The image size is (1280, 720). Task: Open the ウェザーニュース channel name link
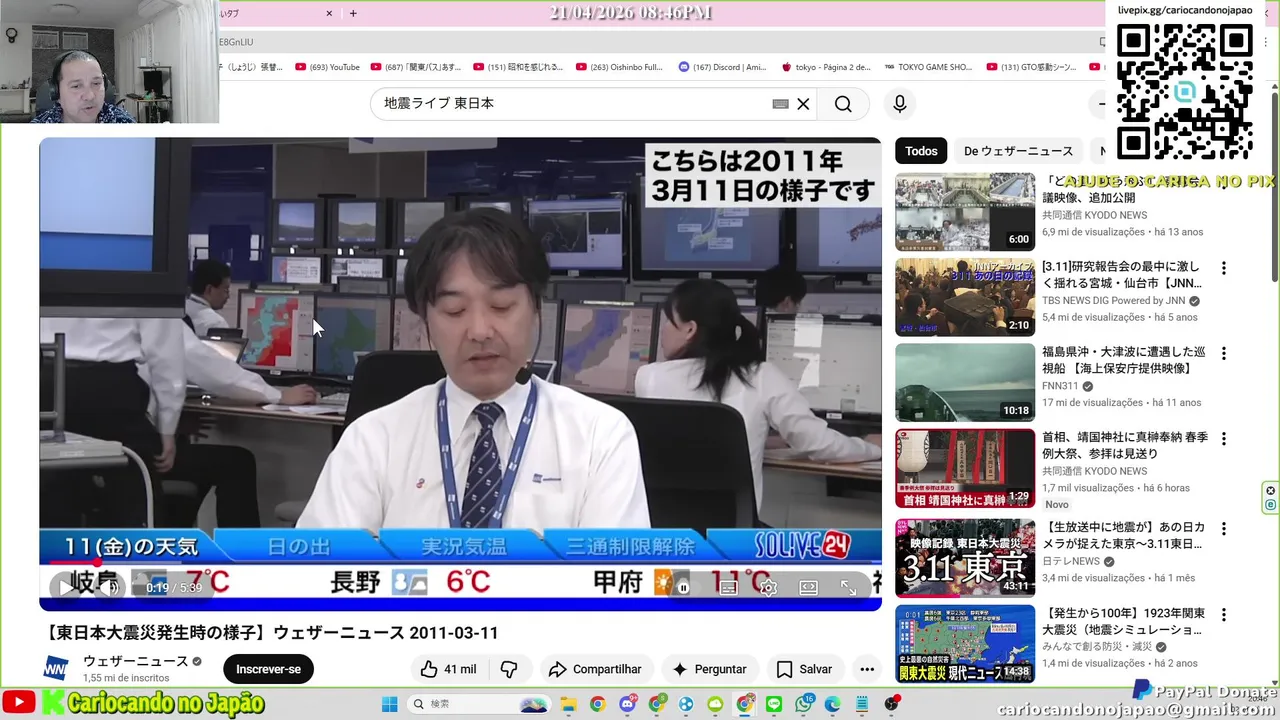pyautogui.click(x=135, y=661)
